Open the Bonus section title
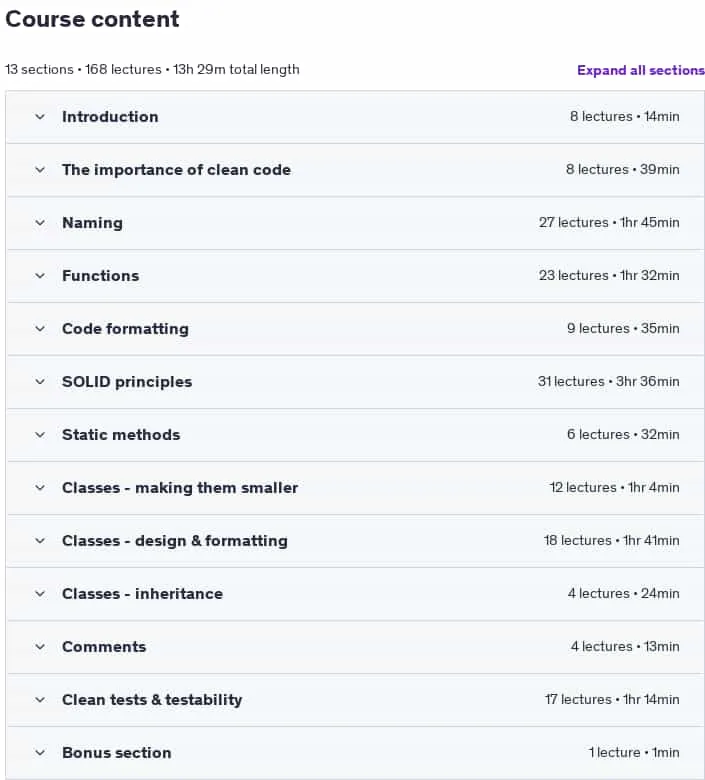705x780 pixels. (116, 753)
